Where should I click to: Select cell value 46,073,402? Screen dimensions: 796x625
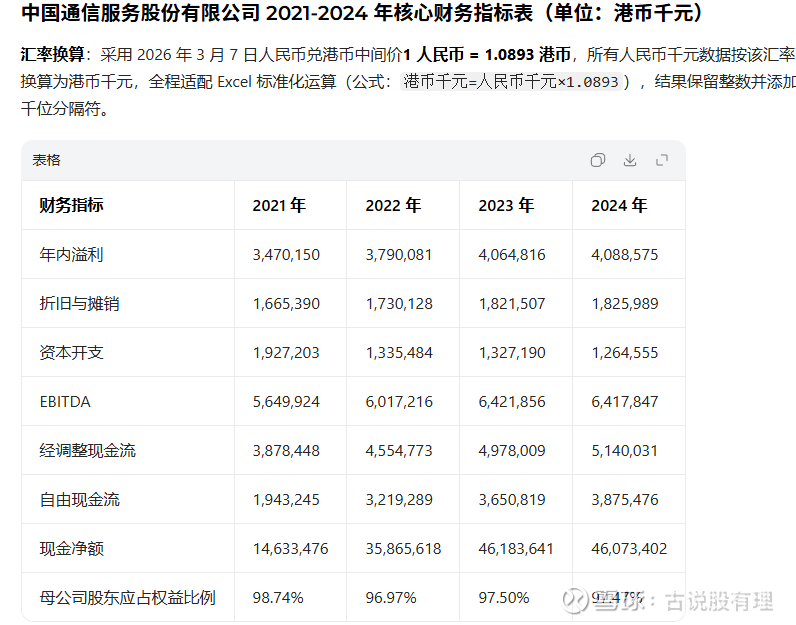point(629,548)
